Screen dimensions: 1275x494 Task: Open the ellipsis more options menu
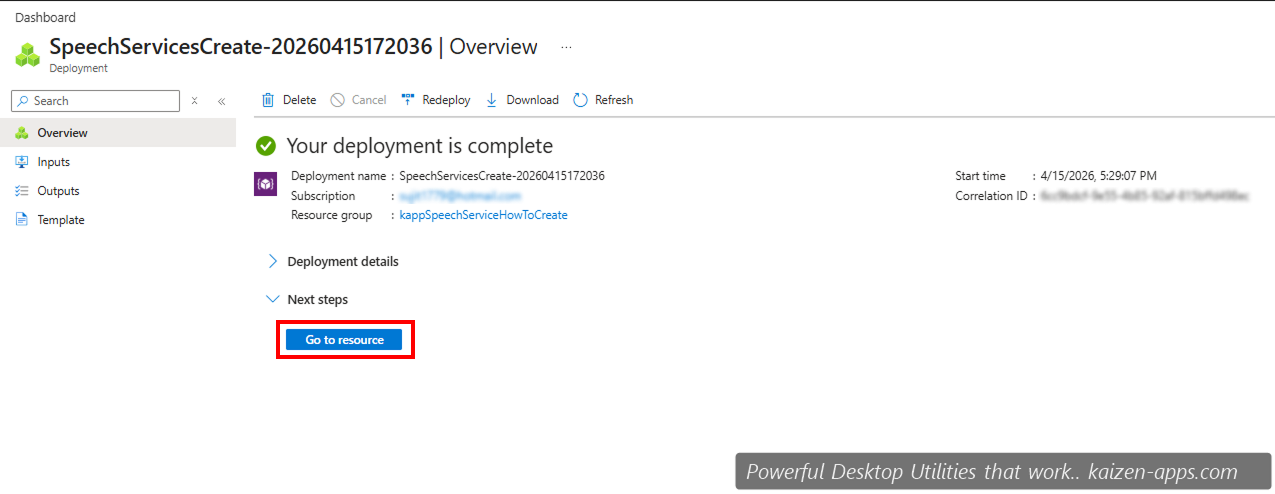(566, 47)
